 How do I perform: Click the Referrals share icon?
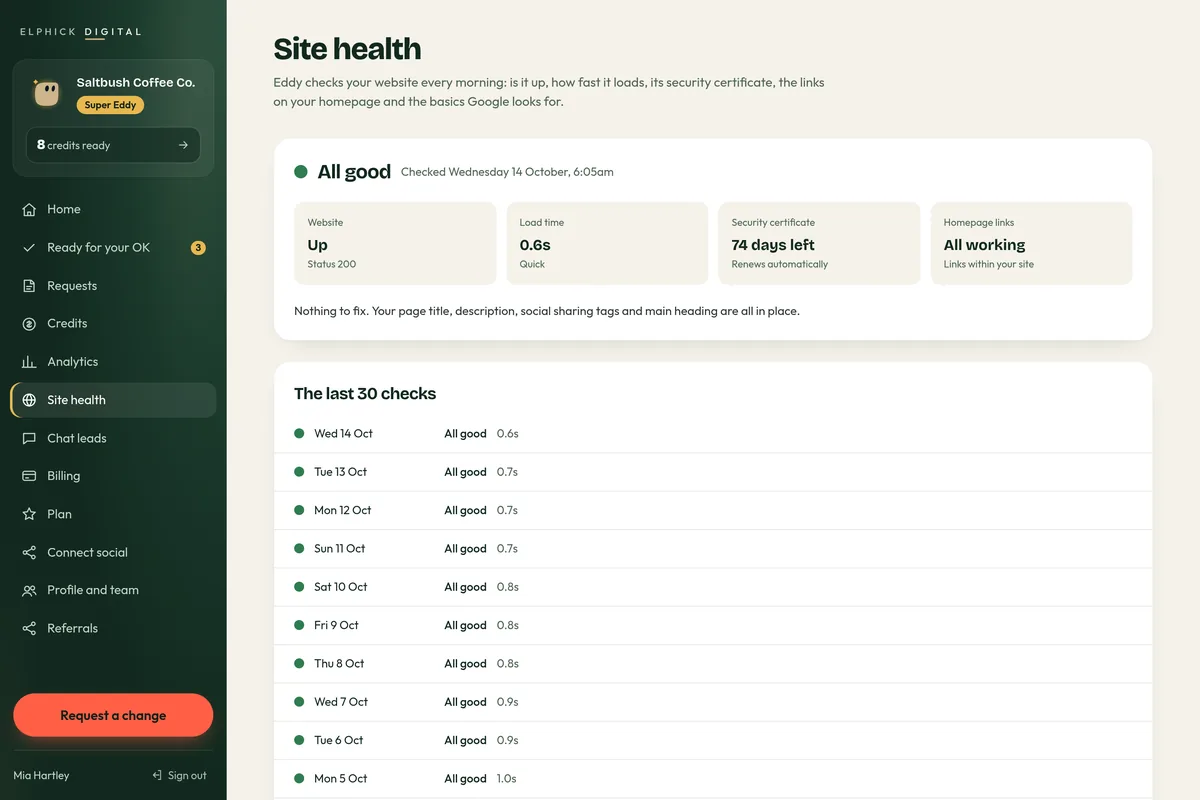coord(29,628)
